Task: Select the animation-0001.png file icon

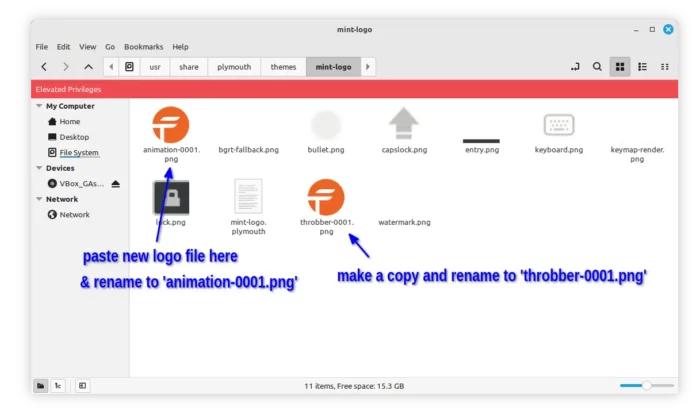Action: [x=171, y=125]
